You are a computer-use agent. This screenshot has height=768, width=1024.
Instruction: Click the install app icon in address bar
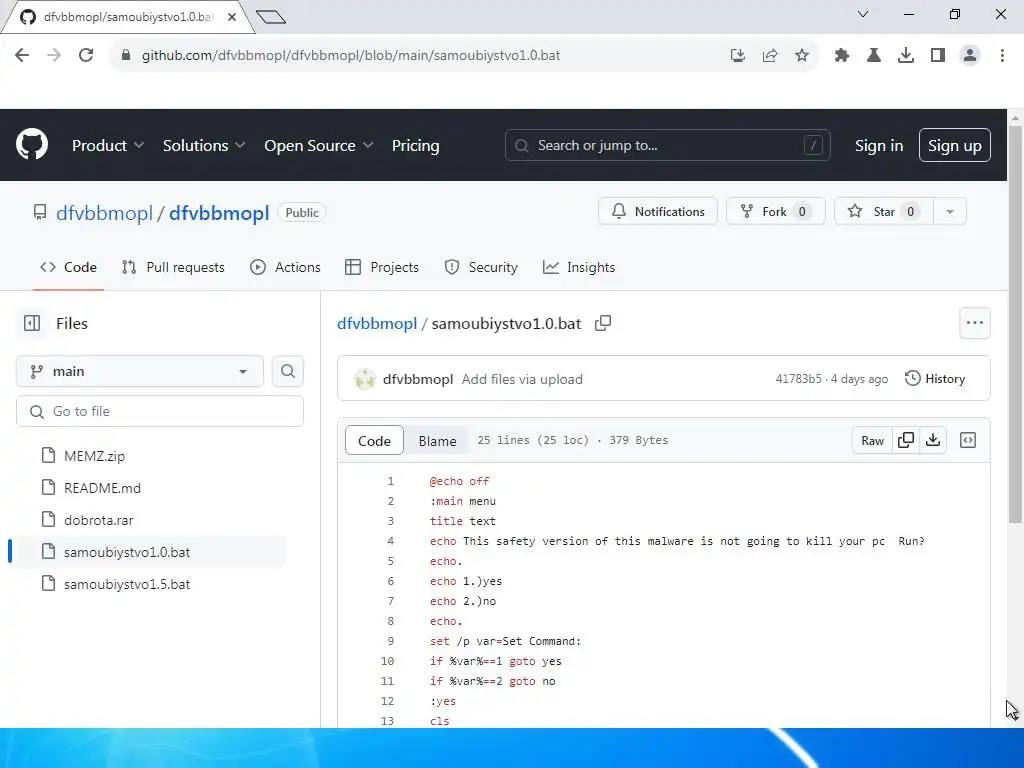[738, 56]
